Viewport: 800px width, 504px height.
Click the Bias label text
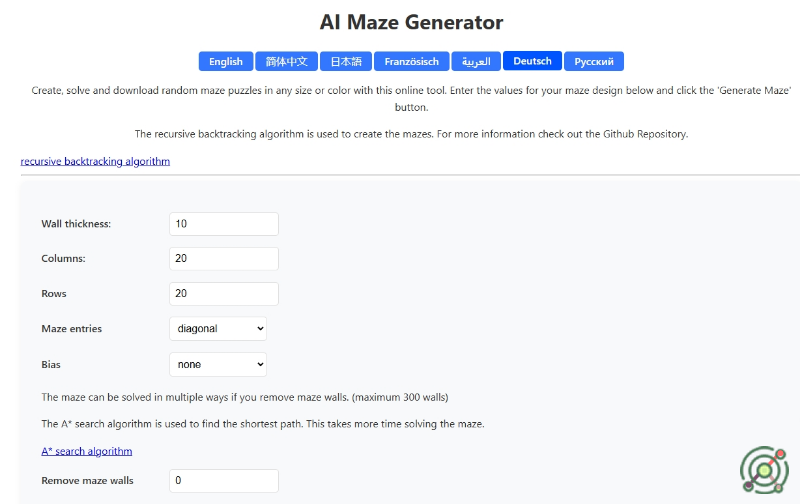point(51,365)
